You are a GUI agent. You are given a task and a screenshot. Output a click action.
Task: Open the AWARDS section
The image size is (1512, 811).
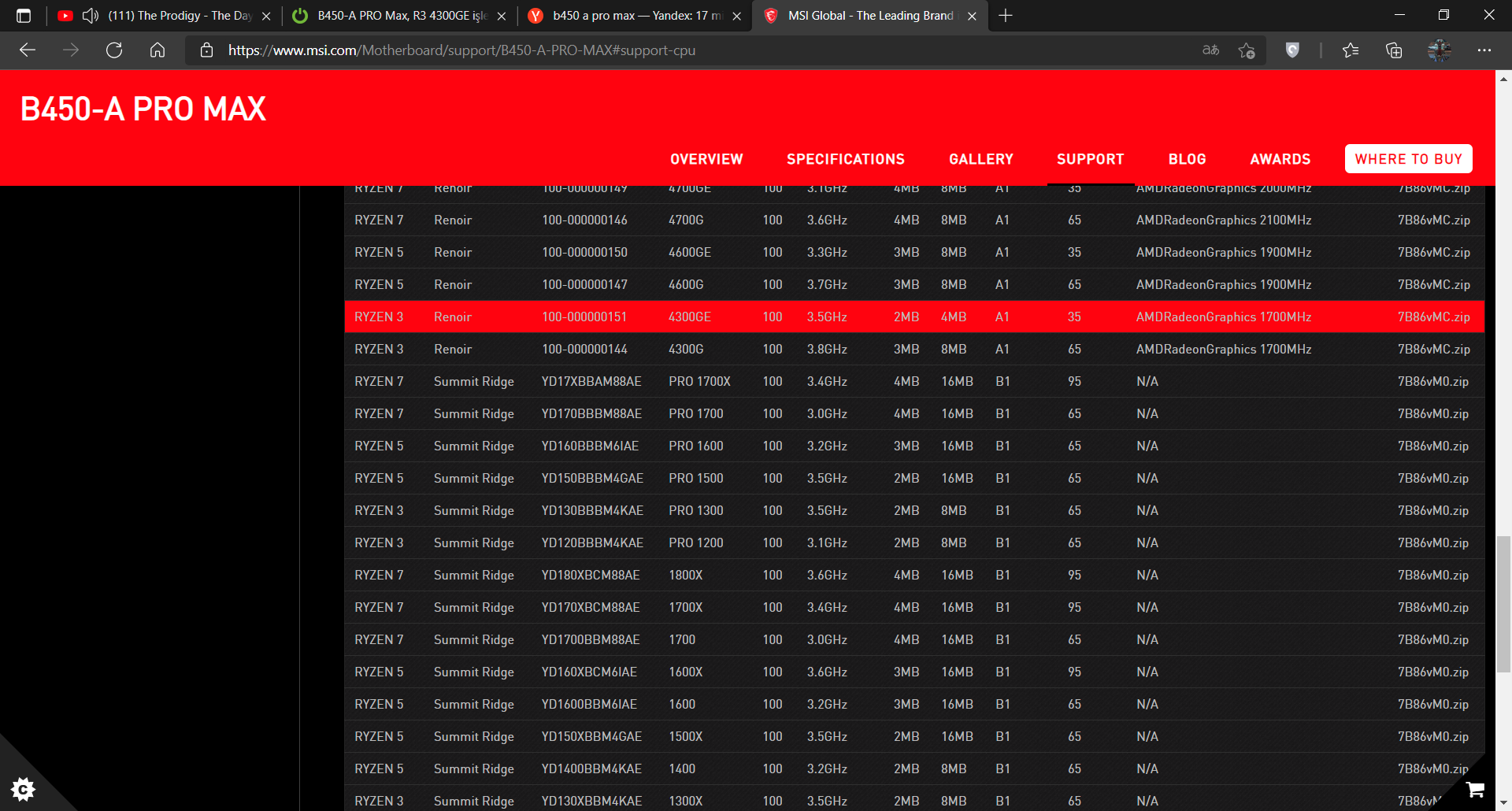(x=1280, y=159)
